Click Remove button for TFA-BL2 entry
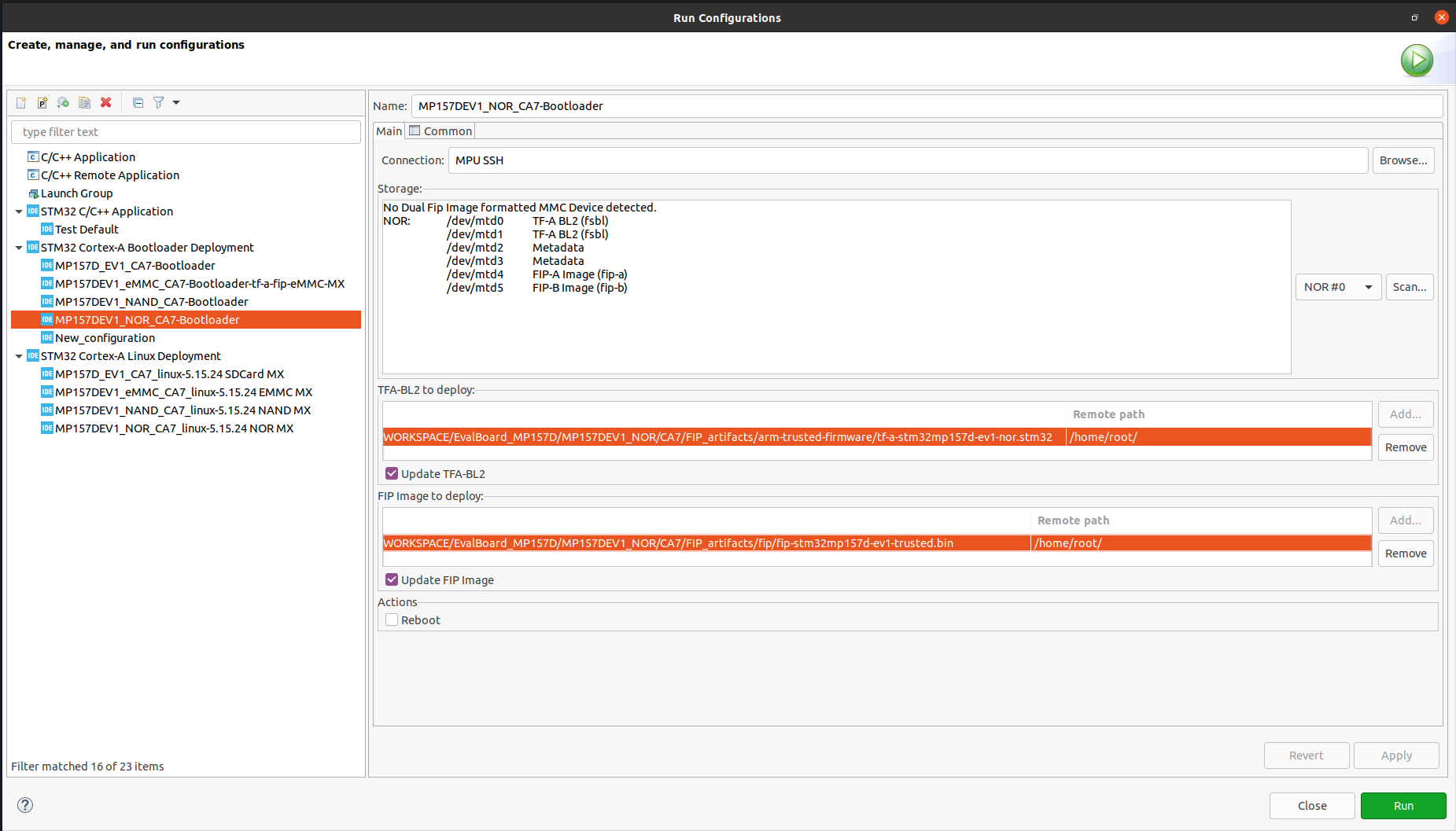The image size is (1456, 831). pyautogui.click(x=1406, y=447)
